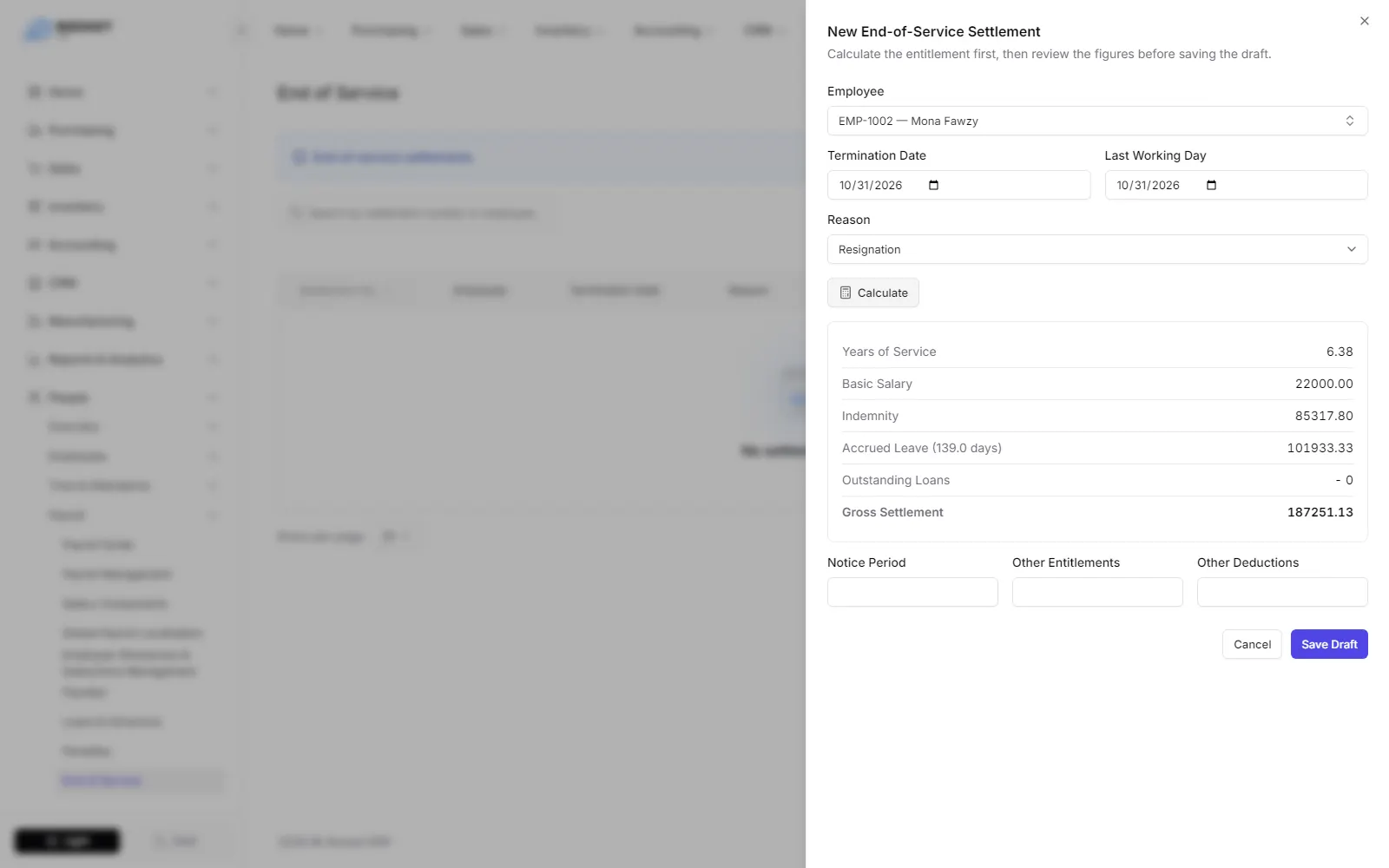Save the settlement with Save Draft

click(1329, 644)
